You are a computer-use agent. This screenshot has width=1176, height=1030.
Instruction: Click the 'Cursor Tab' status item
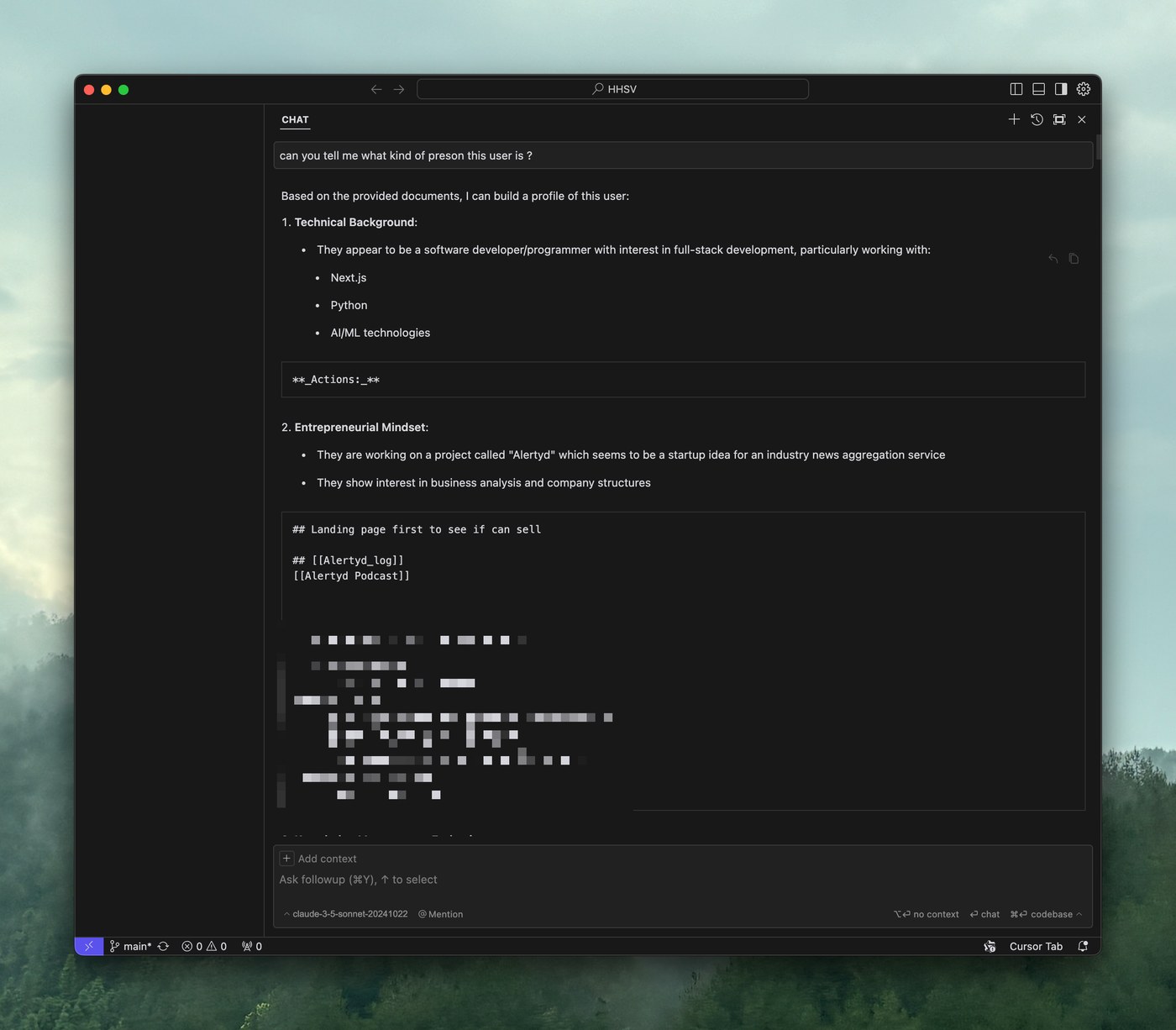1036,946
